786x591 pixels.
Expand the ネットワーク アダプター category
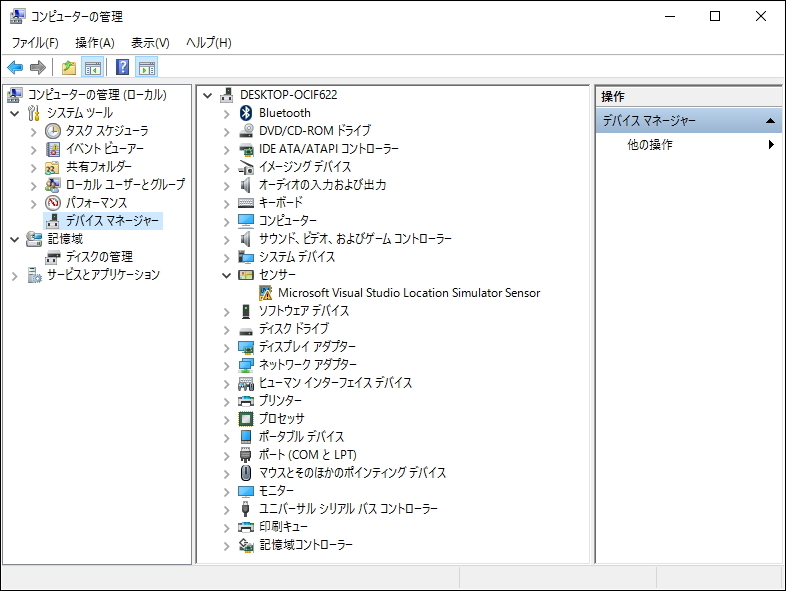pyautogui.click(x=227, y=365)
